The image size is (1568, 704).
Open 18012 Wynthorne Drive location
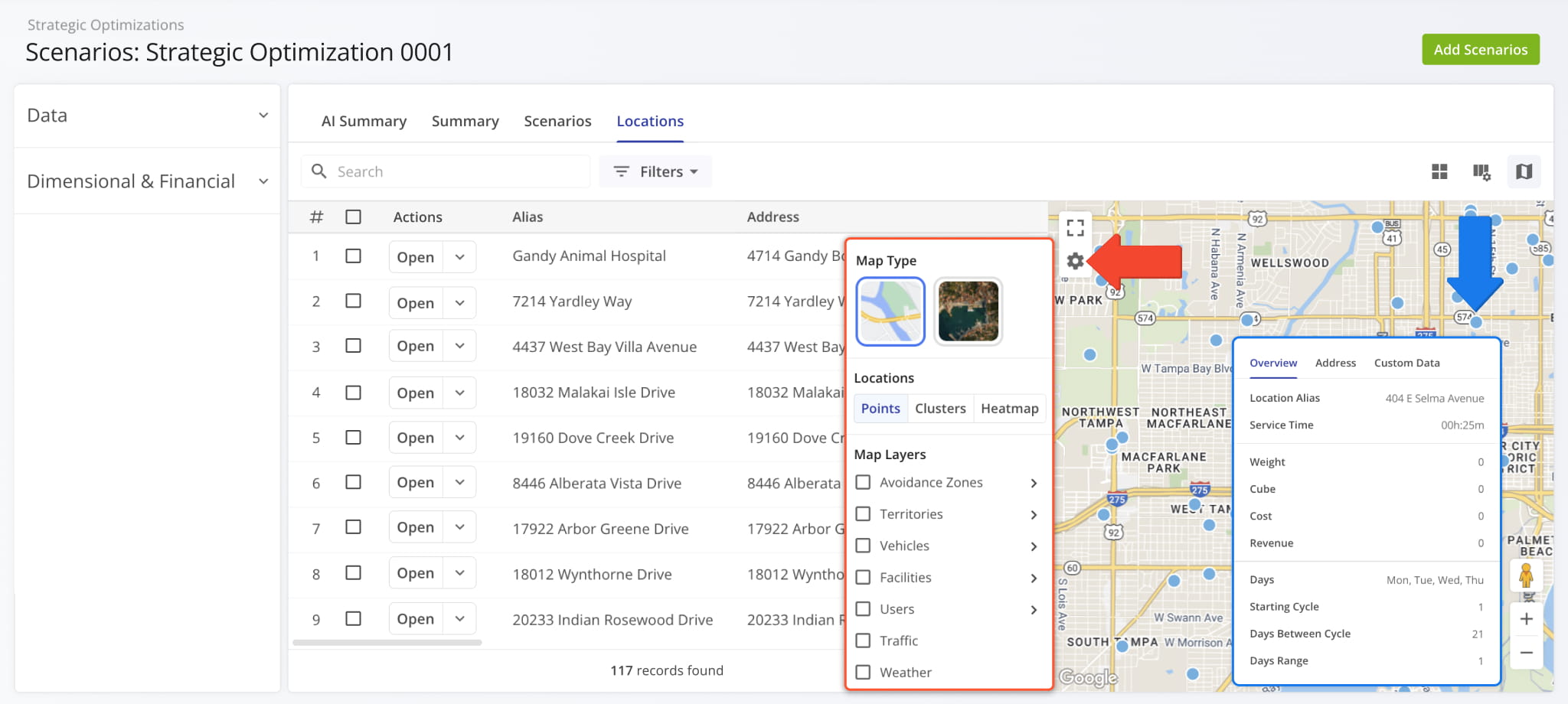tap(416, 573)
